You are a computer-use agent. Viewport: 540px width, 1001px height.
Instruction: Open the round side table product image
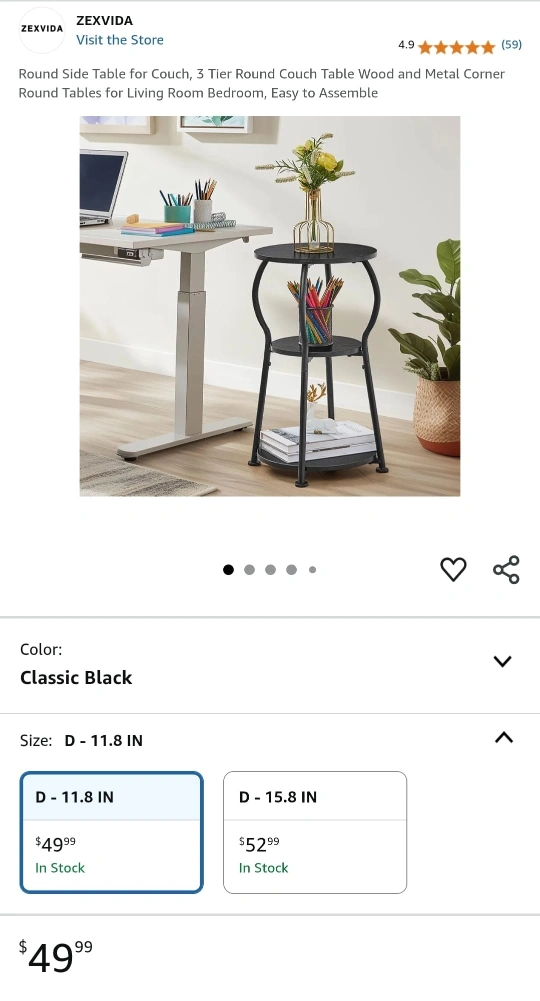click(270, 306)
